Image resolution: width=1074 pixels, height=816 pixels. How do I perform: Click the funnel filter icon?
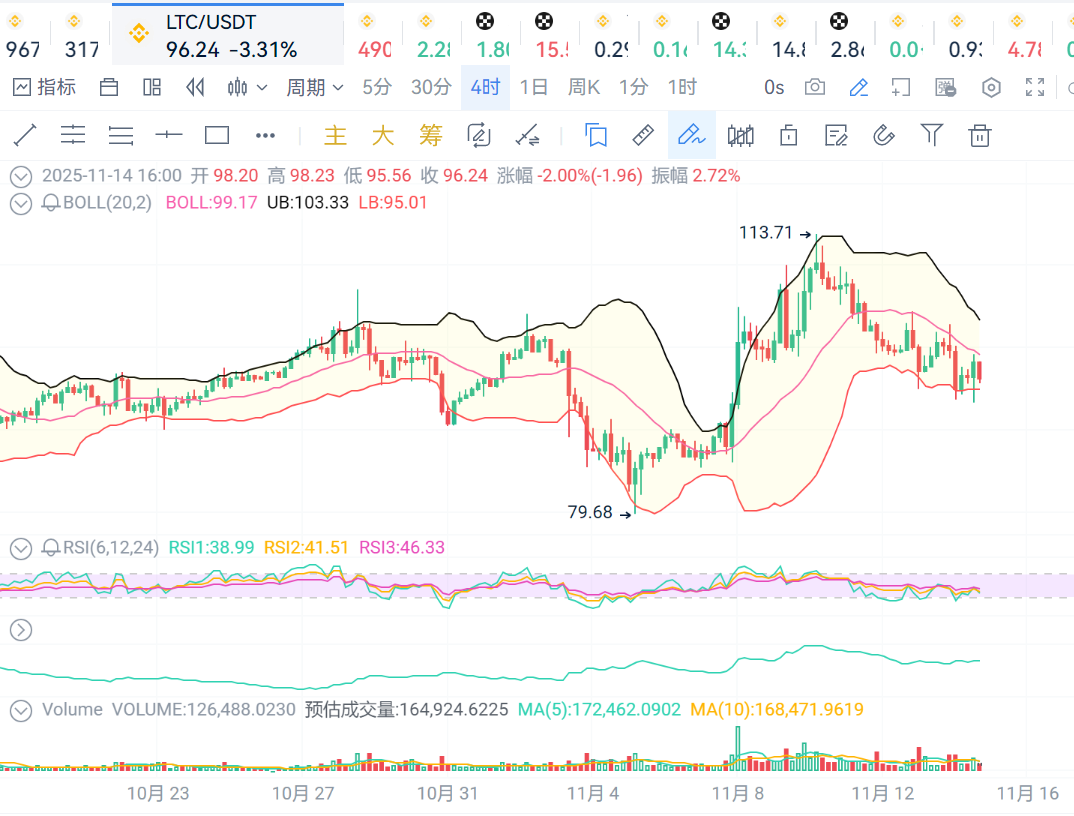coord(932,135)
